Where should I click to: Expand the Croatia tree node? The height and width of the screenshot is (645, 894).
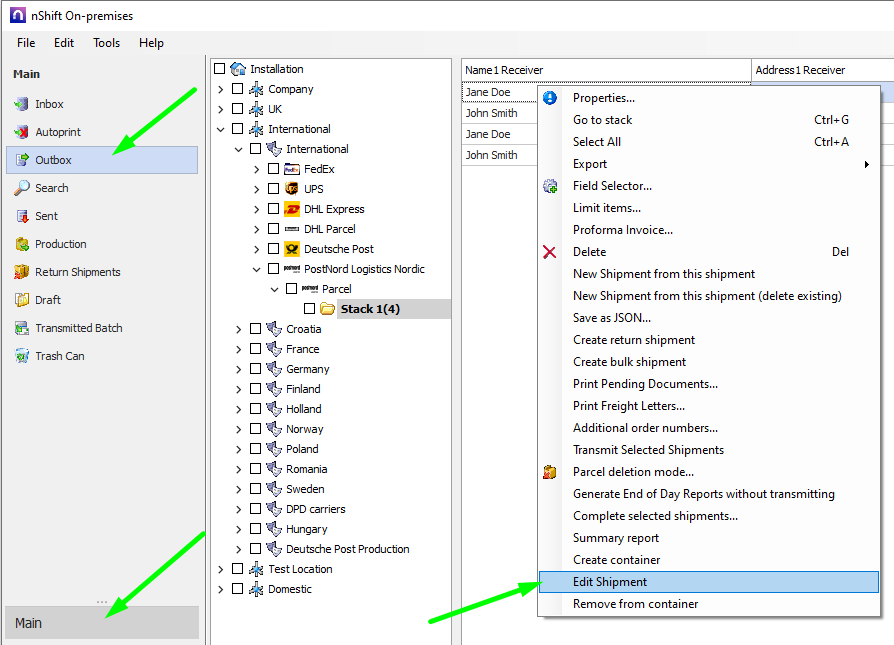238,329
